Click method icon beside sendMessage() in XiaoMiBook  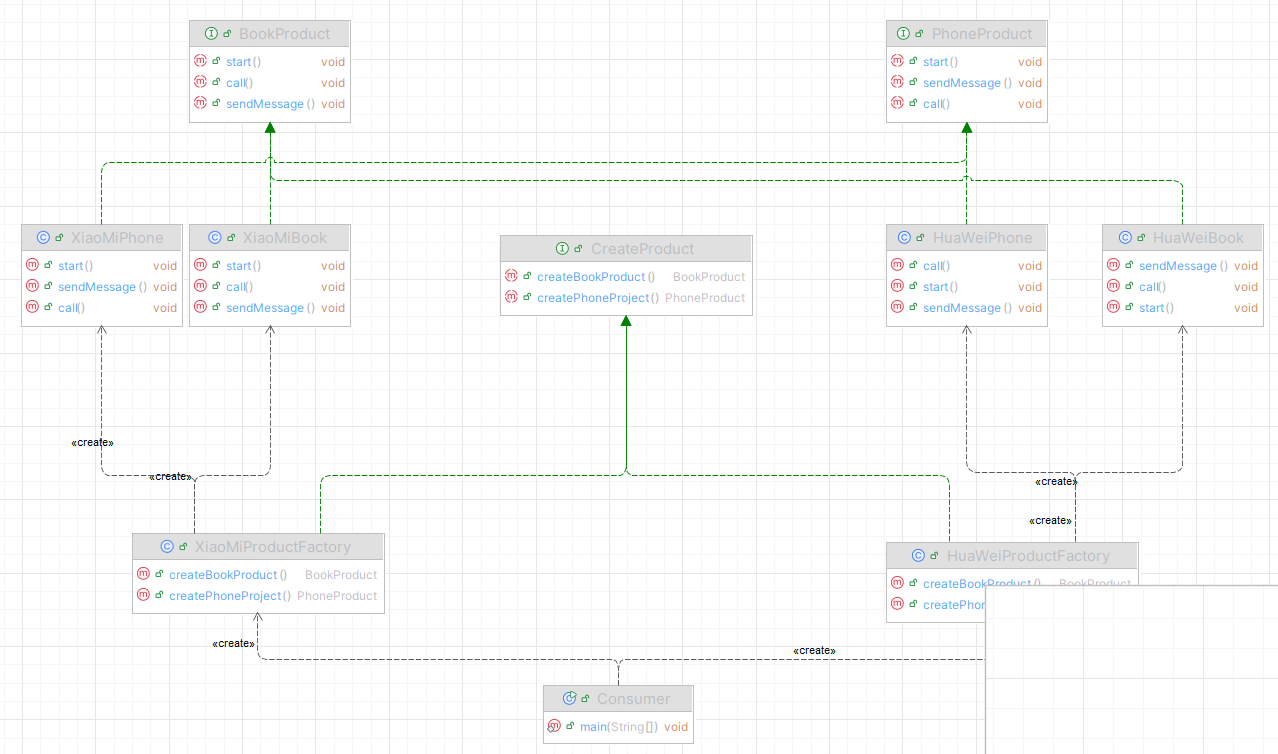(200, 307)
